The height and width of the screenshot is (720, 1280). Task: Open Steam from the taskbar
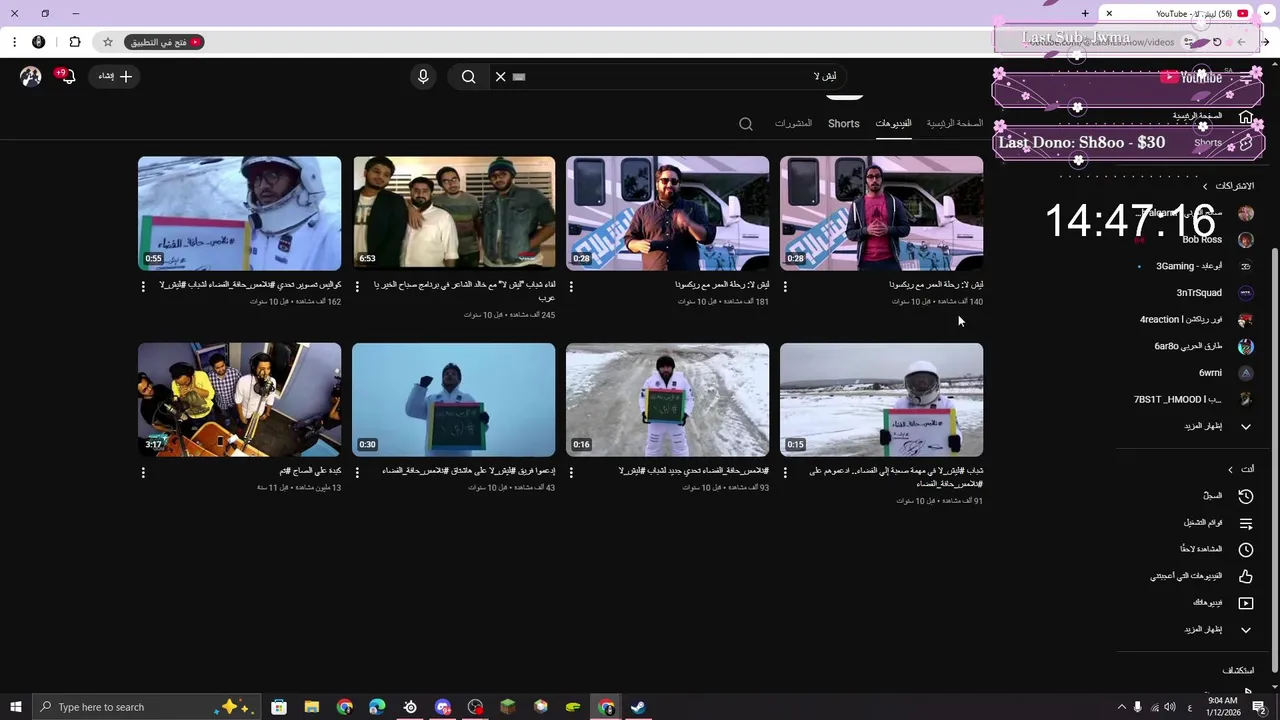[x=638, y=707]
